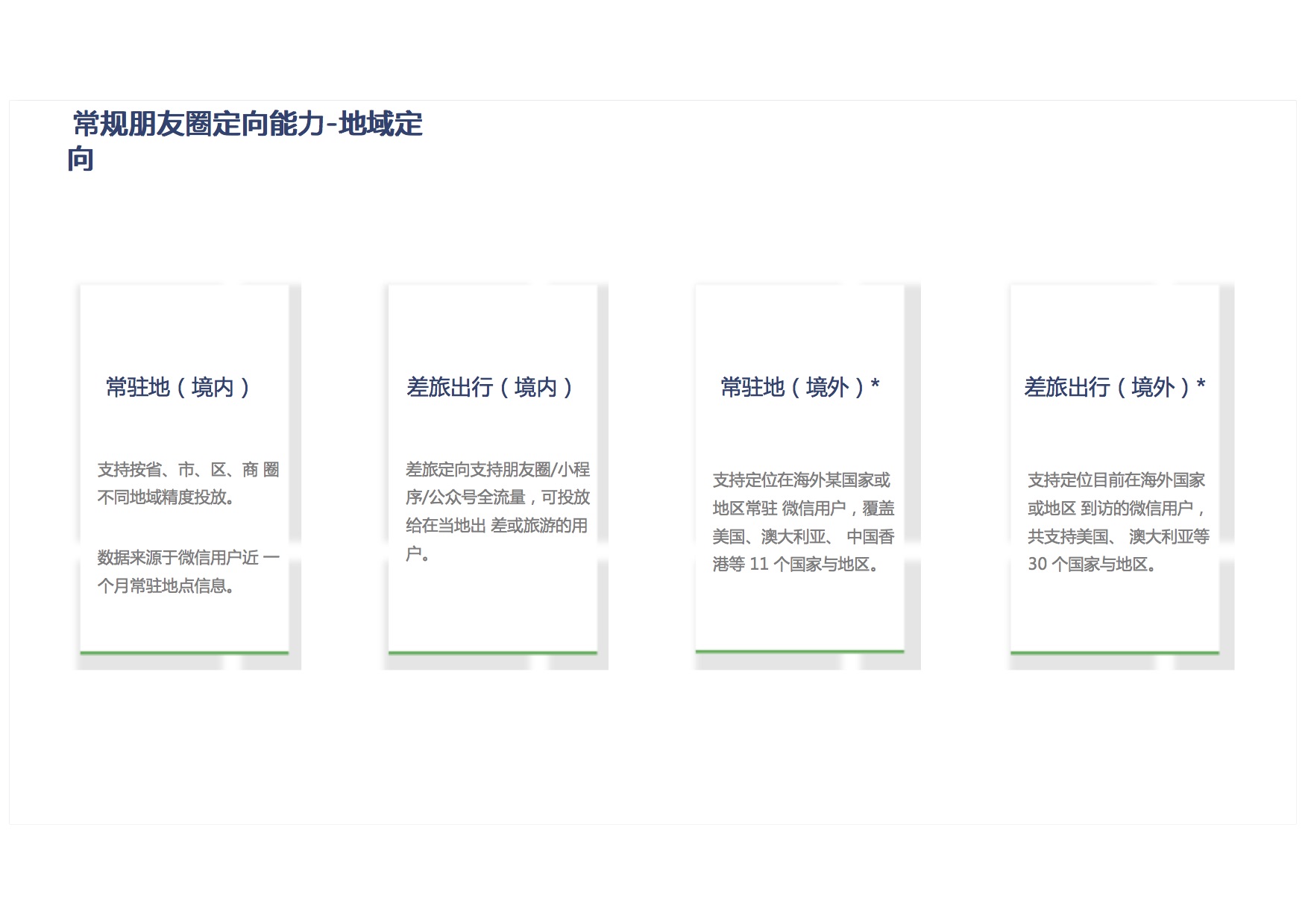Click the slide title 常规朋友圈定向能力-地域定向
Screen dimensions: 1308x924
pos(248,125)
